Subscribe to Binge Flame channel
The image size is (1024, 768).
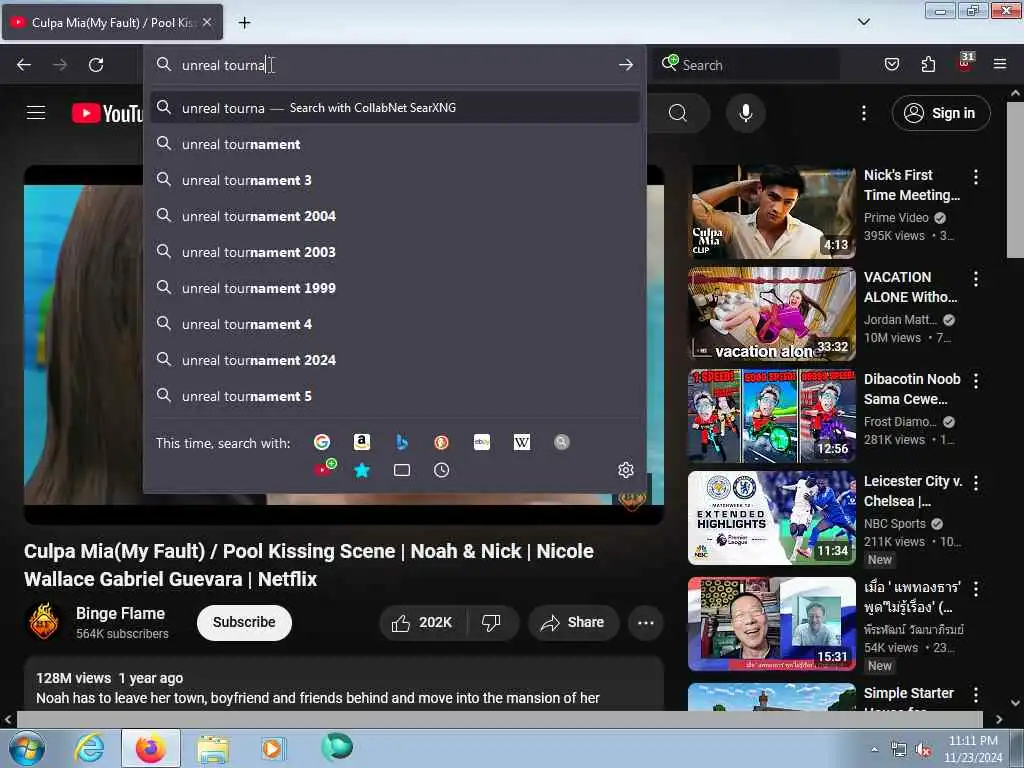click(x=244, y=622)
